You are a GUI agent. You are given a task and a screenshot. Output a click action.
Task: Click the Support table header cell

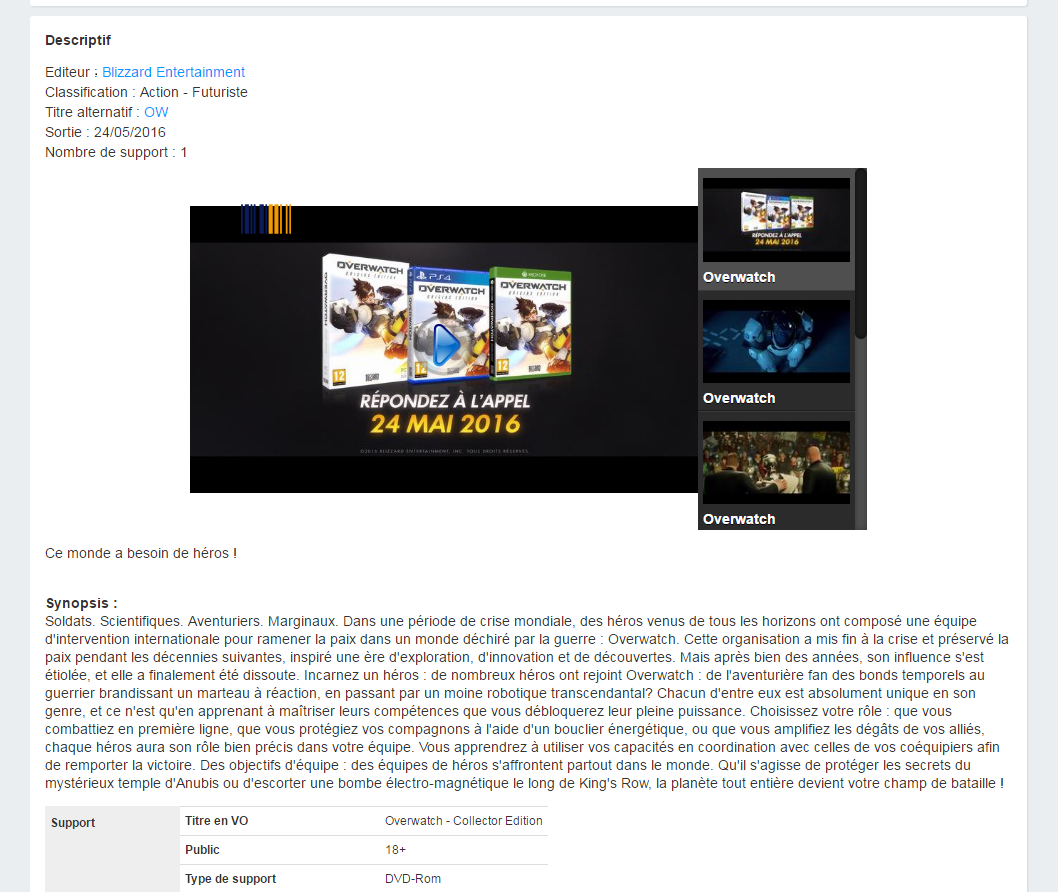coord(111,823)
